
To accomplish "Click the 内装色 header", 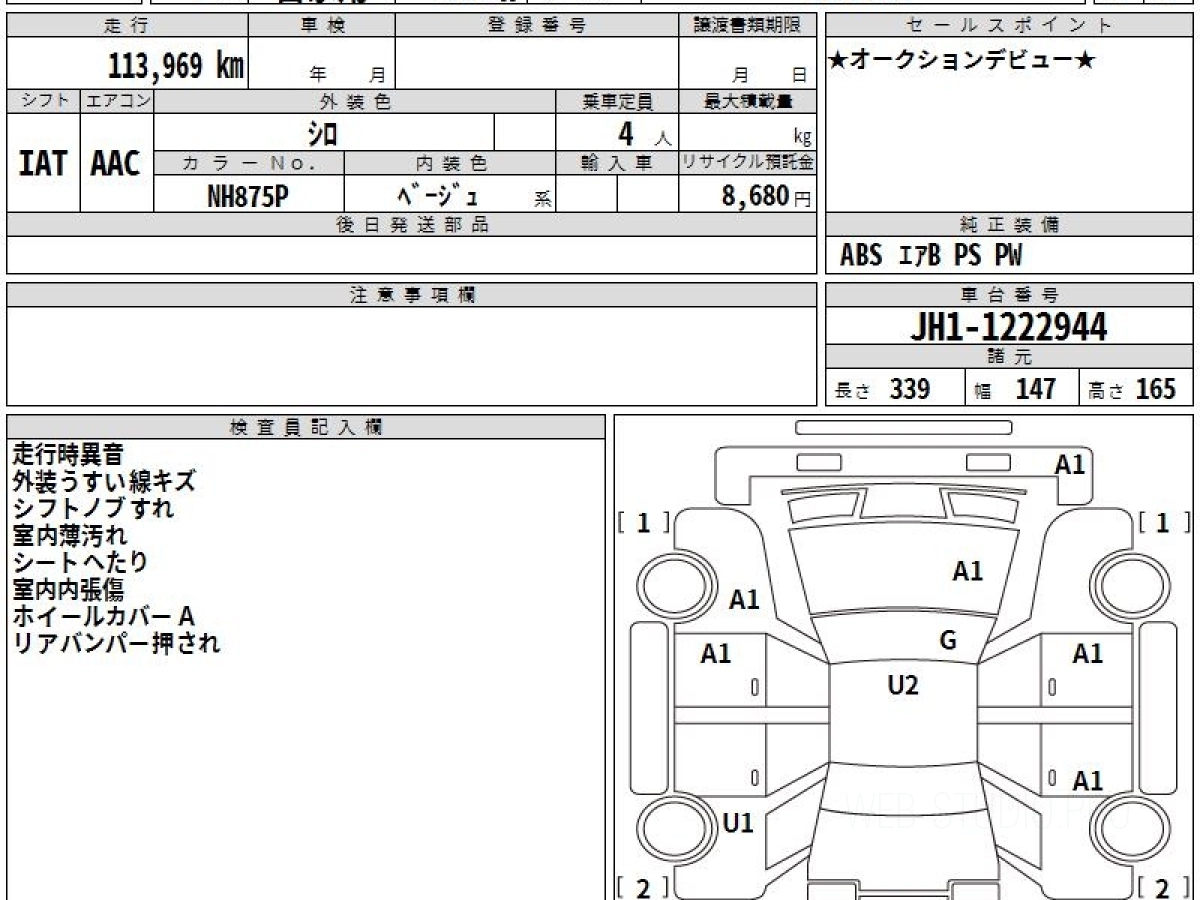I will coord(450,163).
